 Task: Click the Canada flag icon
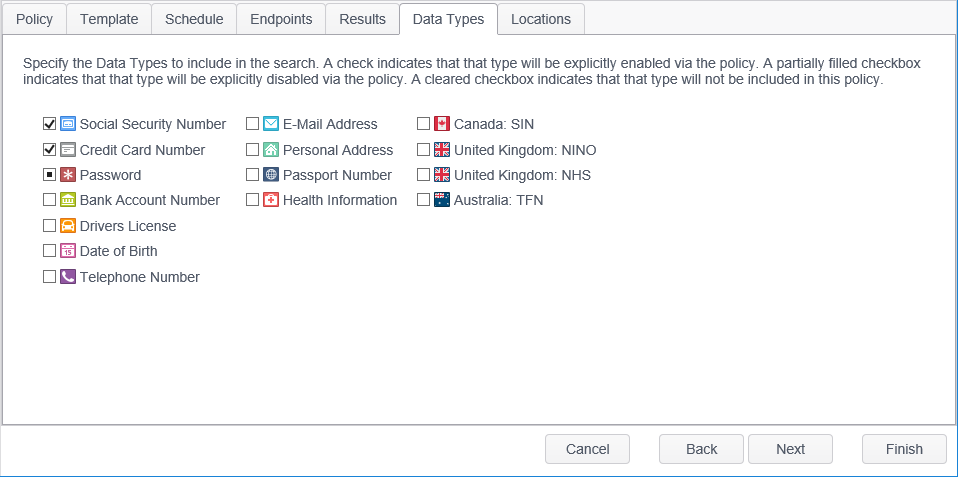coord(442,124)
